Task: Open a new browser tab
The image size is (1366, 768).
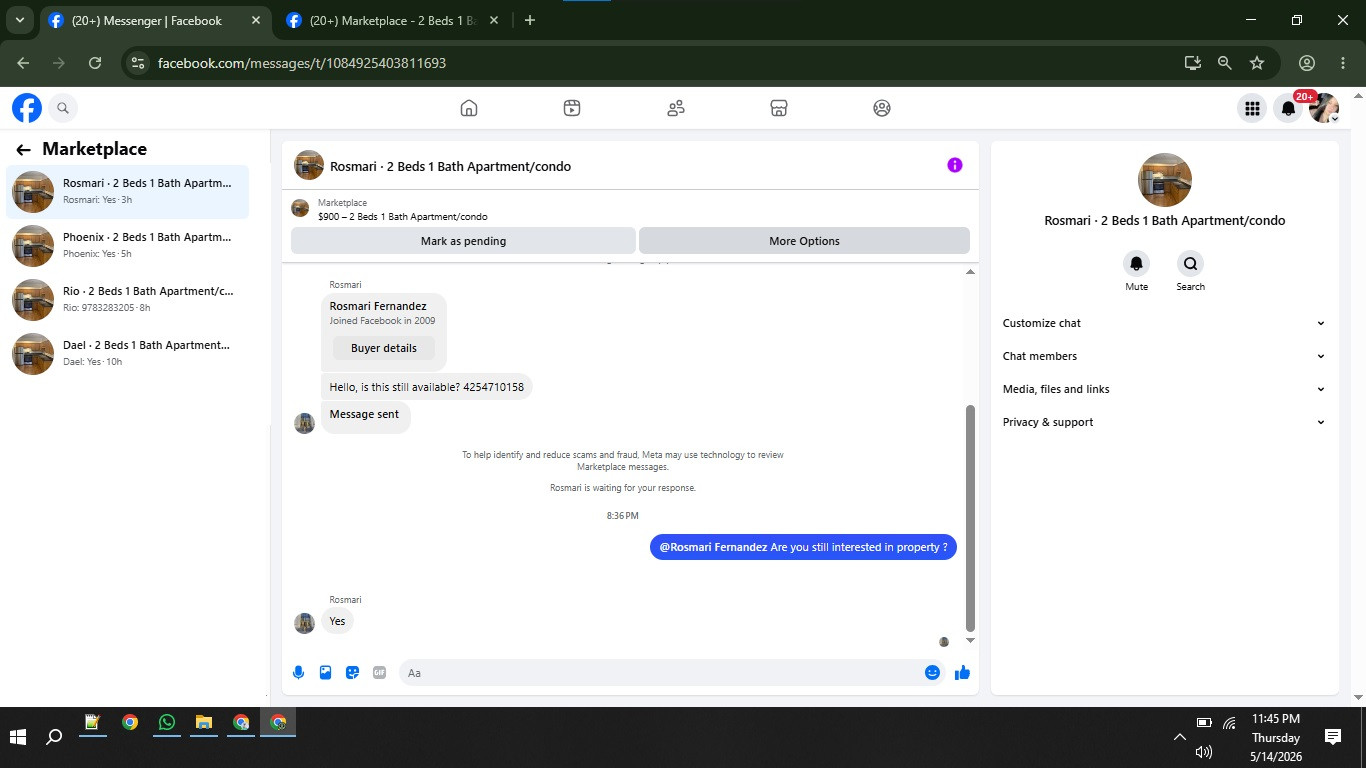Action: point(530,20)
